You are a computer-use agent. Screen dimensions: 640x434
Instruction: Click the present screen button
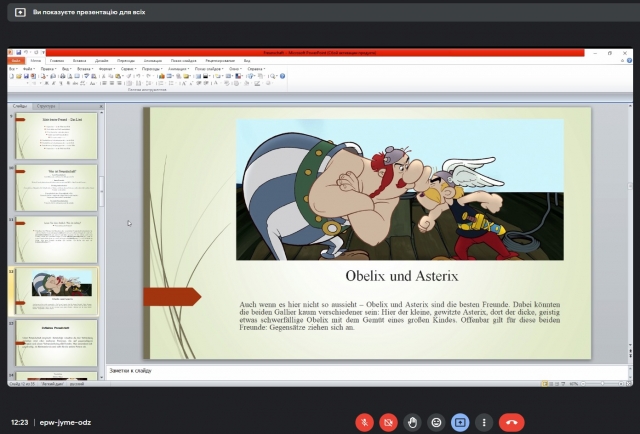(x=460, y=423)
